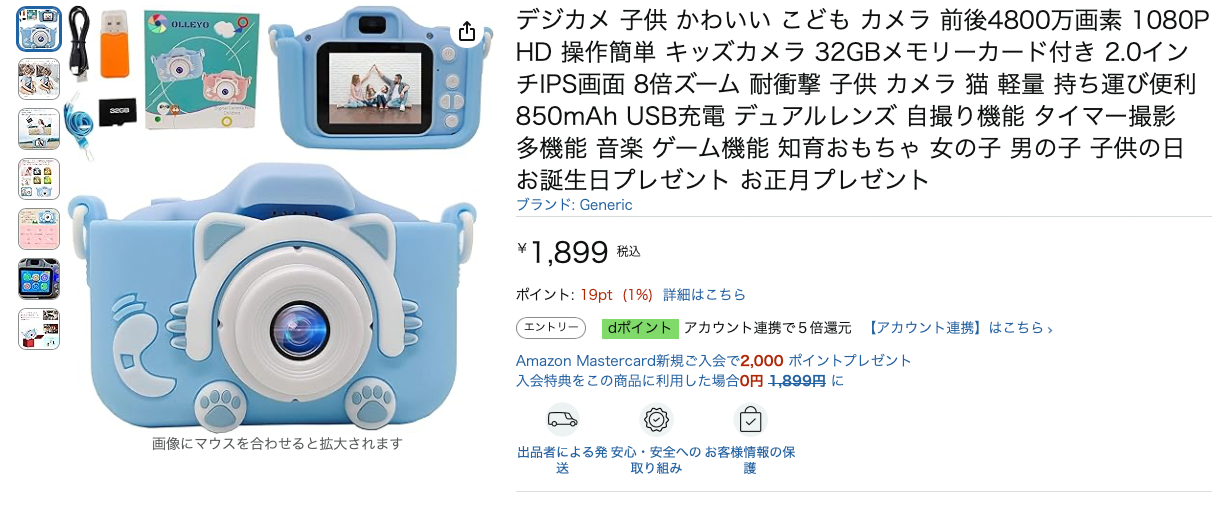
Task: Click the 安心・安全への取り組み label
Action: coord(656,460)
